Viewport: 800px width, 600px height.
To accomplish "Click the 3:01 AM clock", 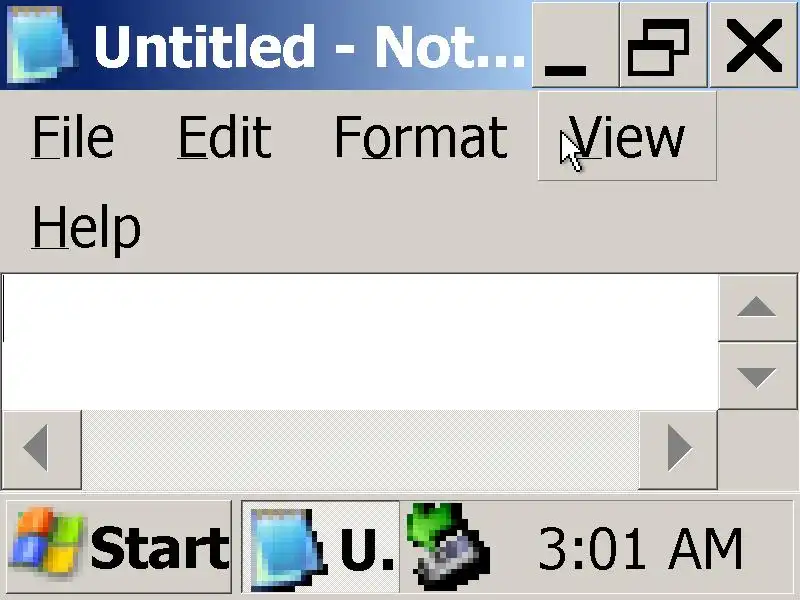I will point(640,549).
